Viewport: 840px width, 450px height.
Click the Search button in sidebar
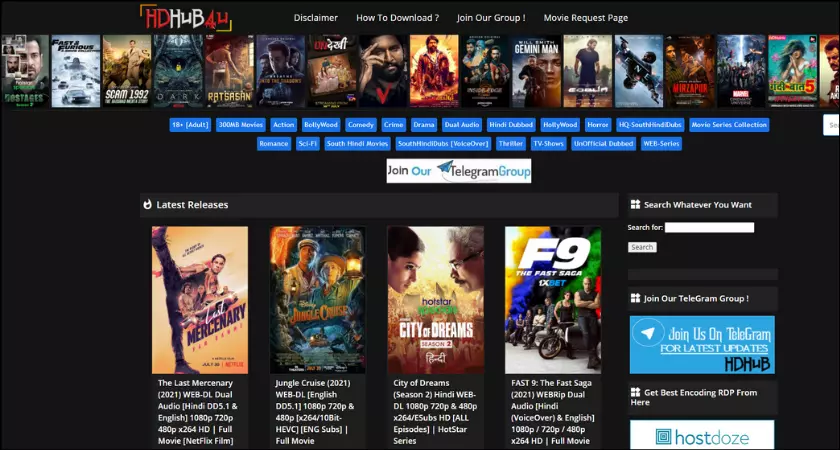click(642, 247)
